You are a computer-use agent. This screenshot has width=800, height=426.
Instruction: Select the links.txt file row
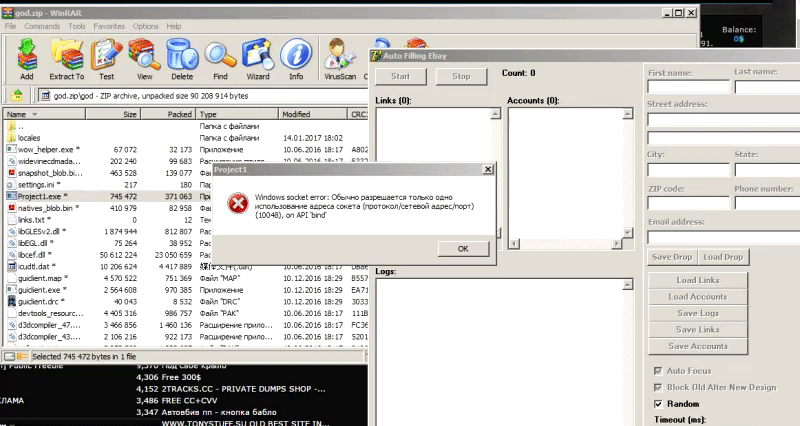coord(108,220)
